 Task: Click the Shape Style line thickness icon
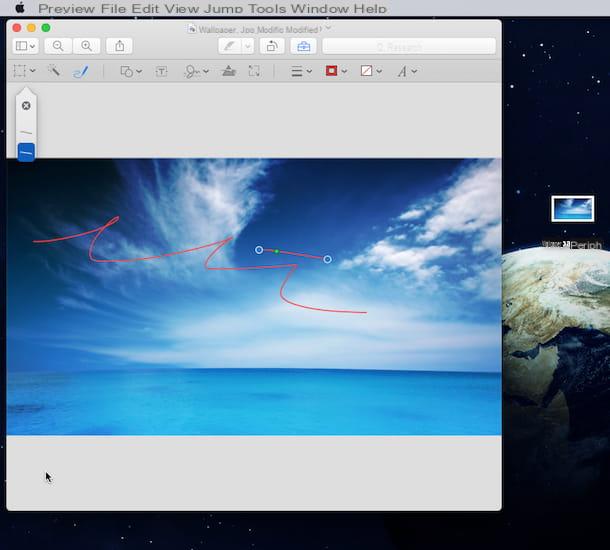(297, 71)
